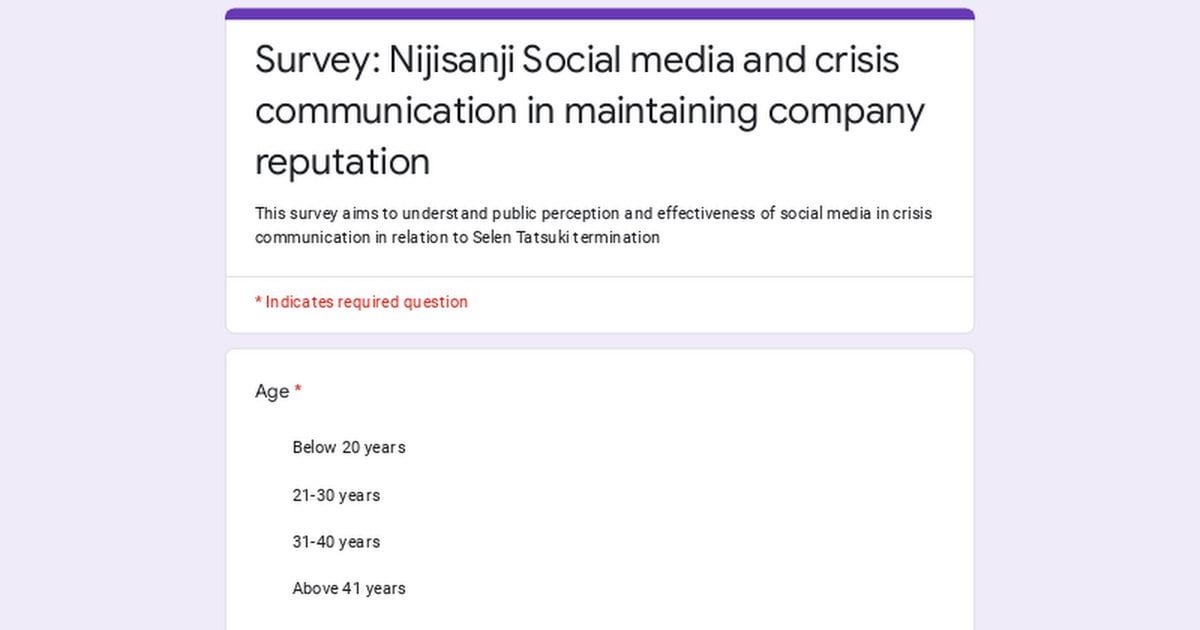Select the "Above 41 years" age option
Image resolution: width=1200 pixels, height=630 pixels.
click(x=348, y=589)
